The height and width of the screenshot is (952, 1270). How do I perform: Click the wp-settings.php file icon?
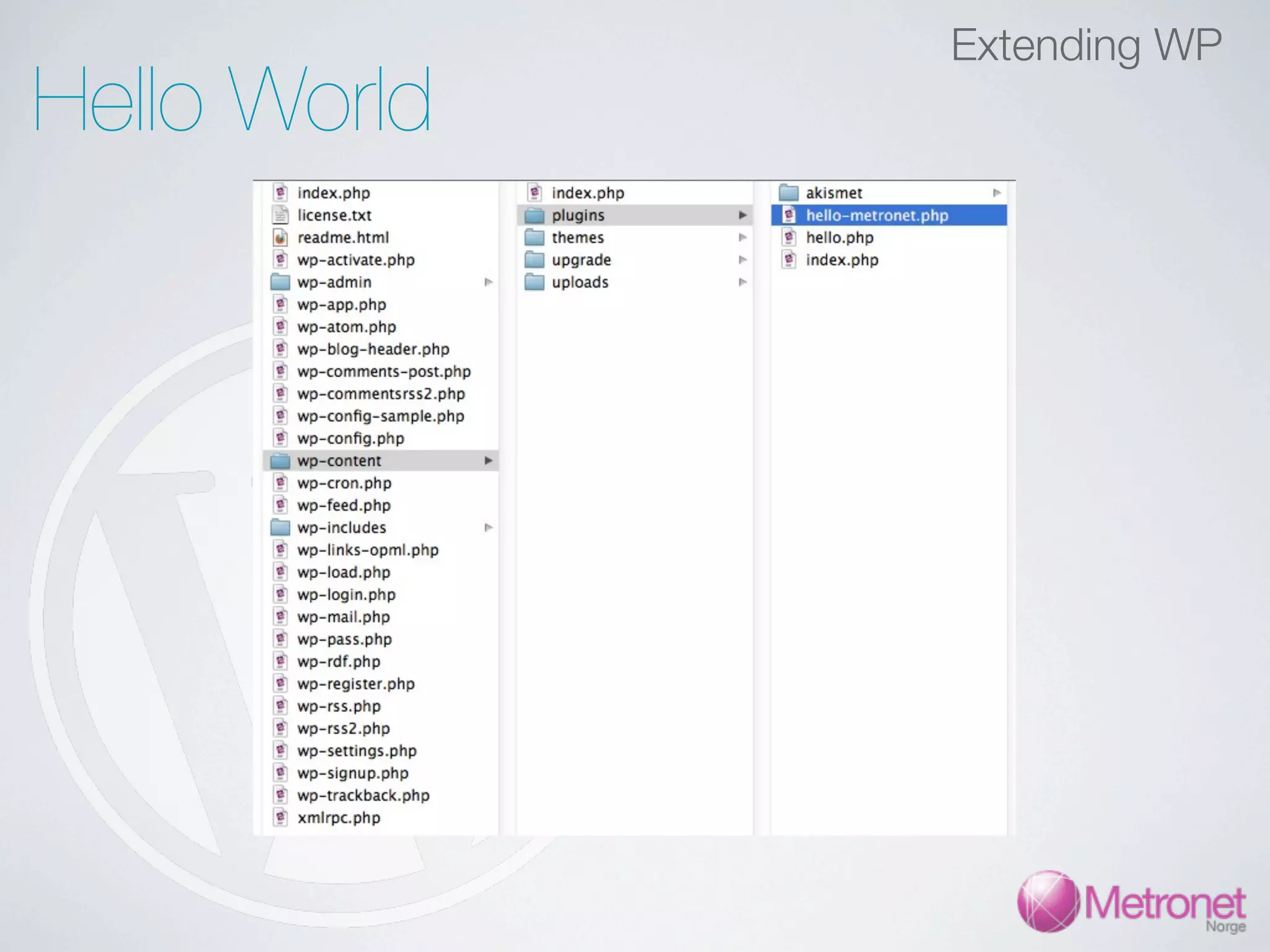280,751
